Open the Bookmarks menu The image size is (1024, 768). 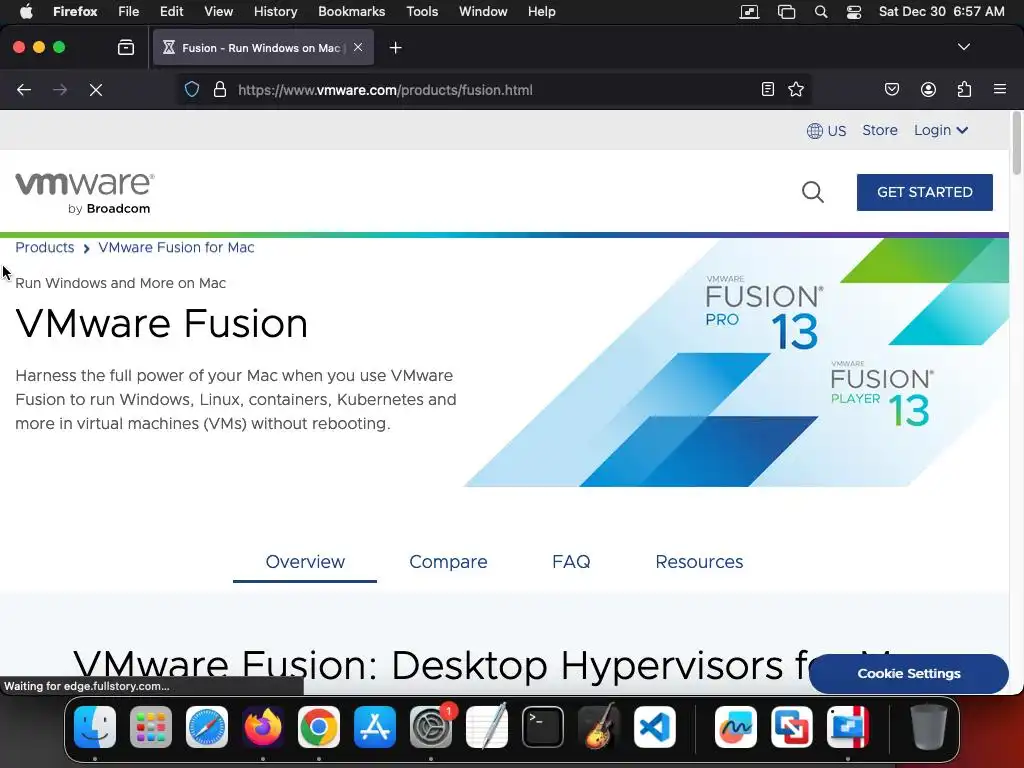pos(351,12)
